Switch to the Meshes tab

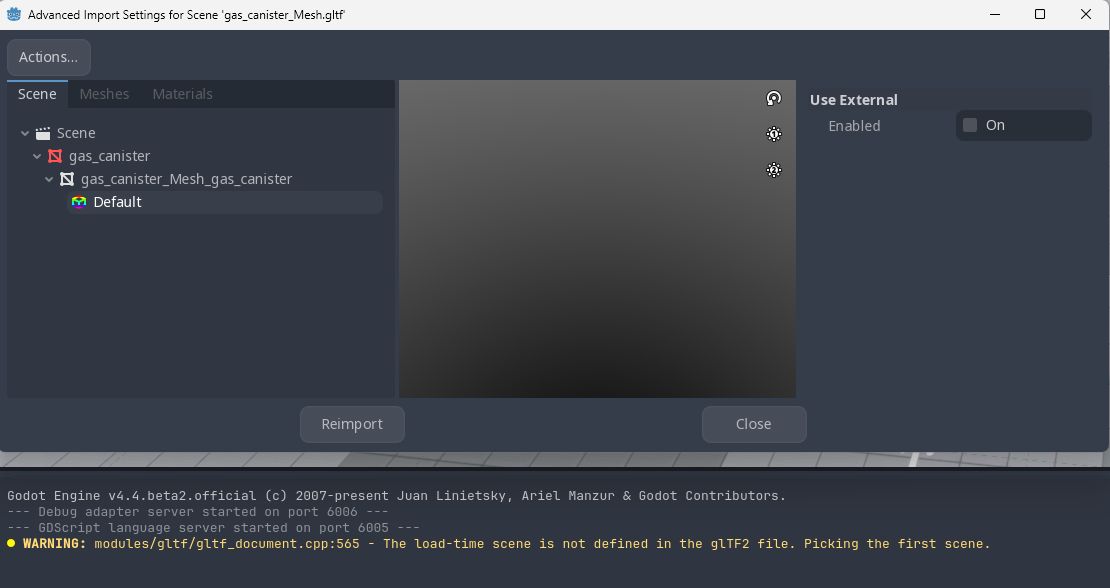[104, 94]
